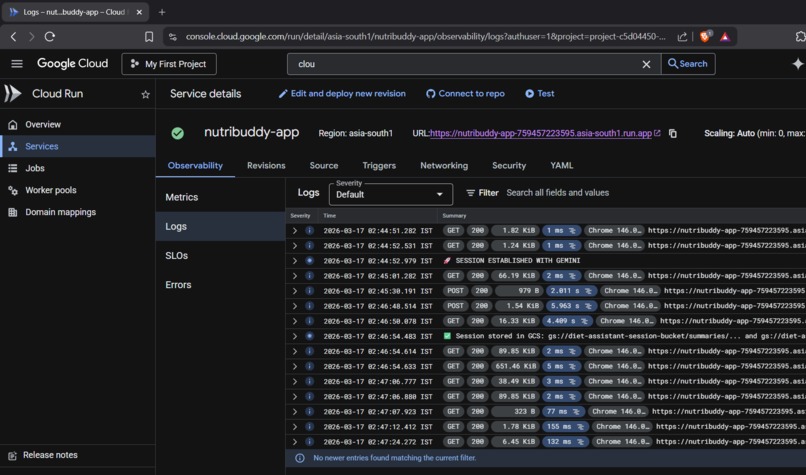Image resolution: width=806 pixels, height=475 pixels.
Task: Open the Security tab
Action: click(509, 166)
